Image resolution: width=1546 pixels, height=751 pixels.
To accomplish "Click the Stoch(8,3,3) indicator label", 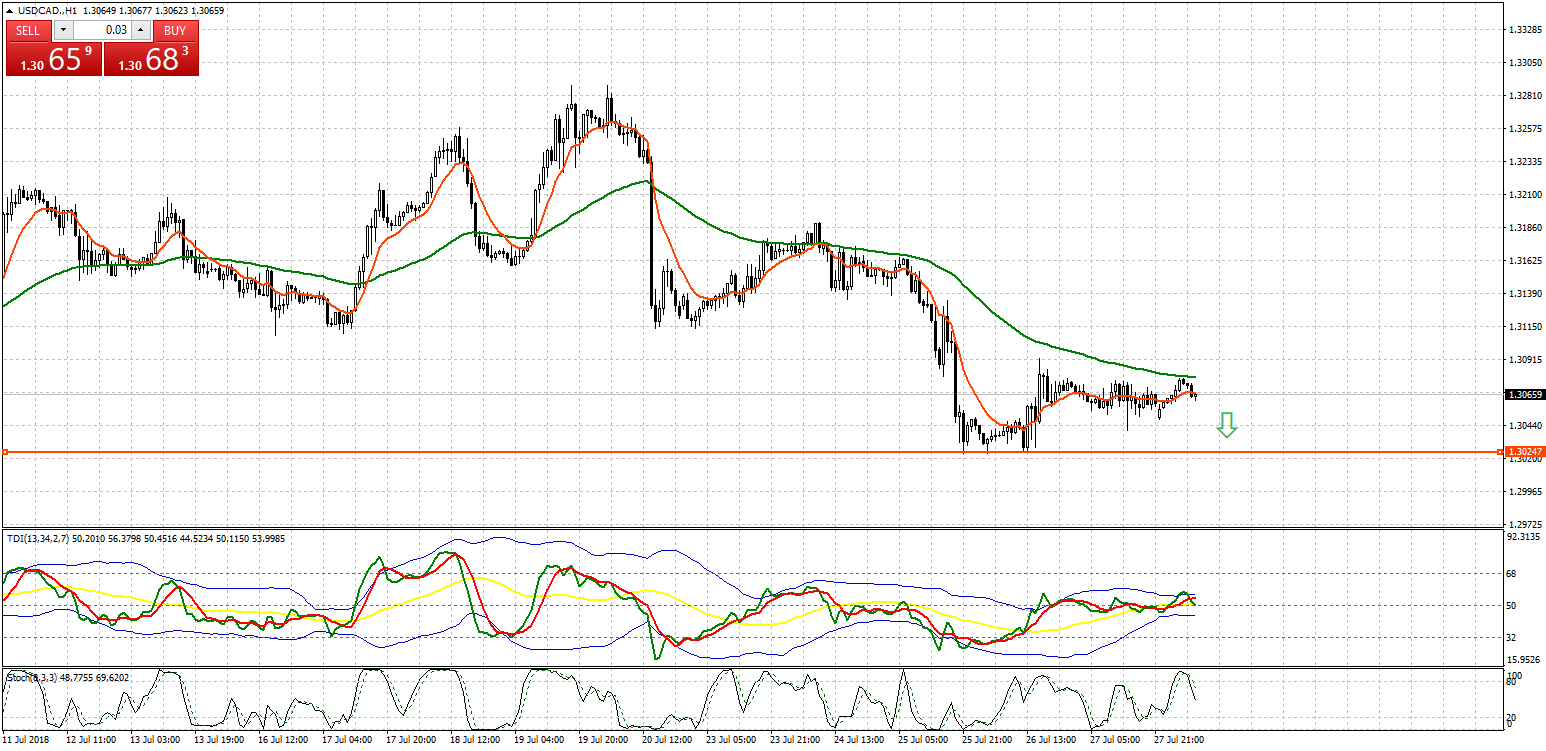I will pyautogui.click(x=30, y=677).
